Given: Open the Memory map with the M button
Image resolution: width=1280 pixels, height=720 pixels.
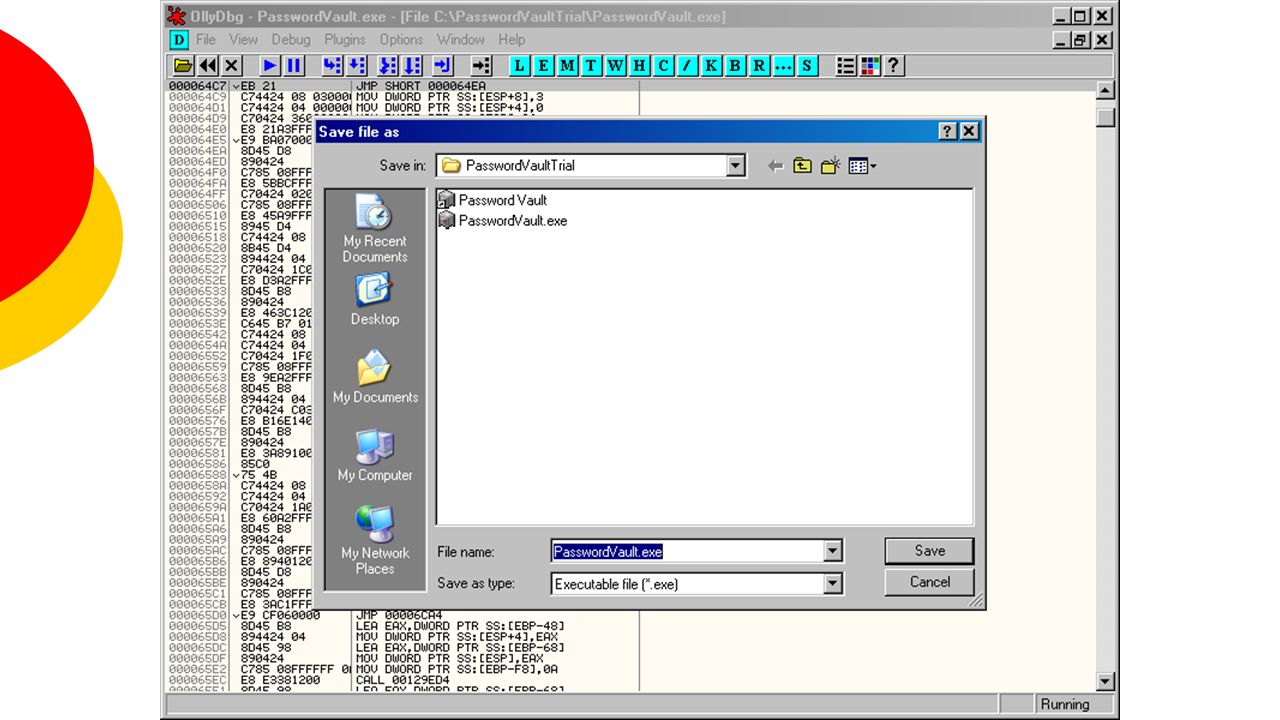Looking at the screenshot, I should click(567, 66).
